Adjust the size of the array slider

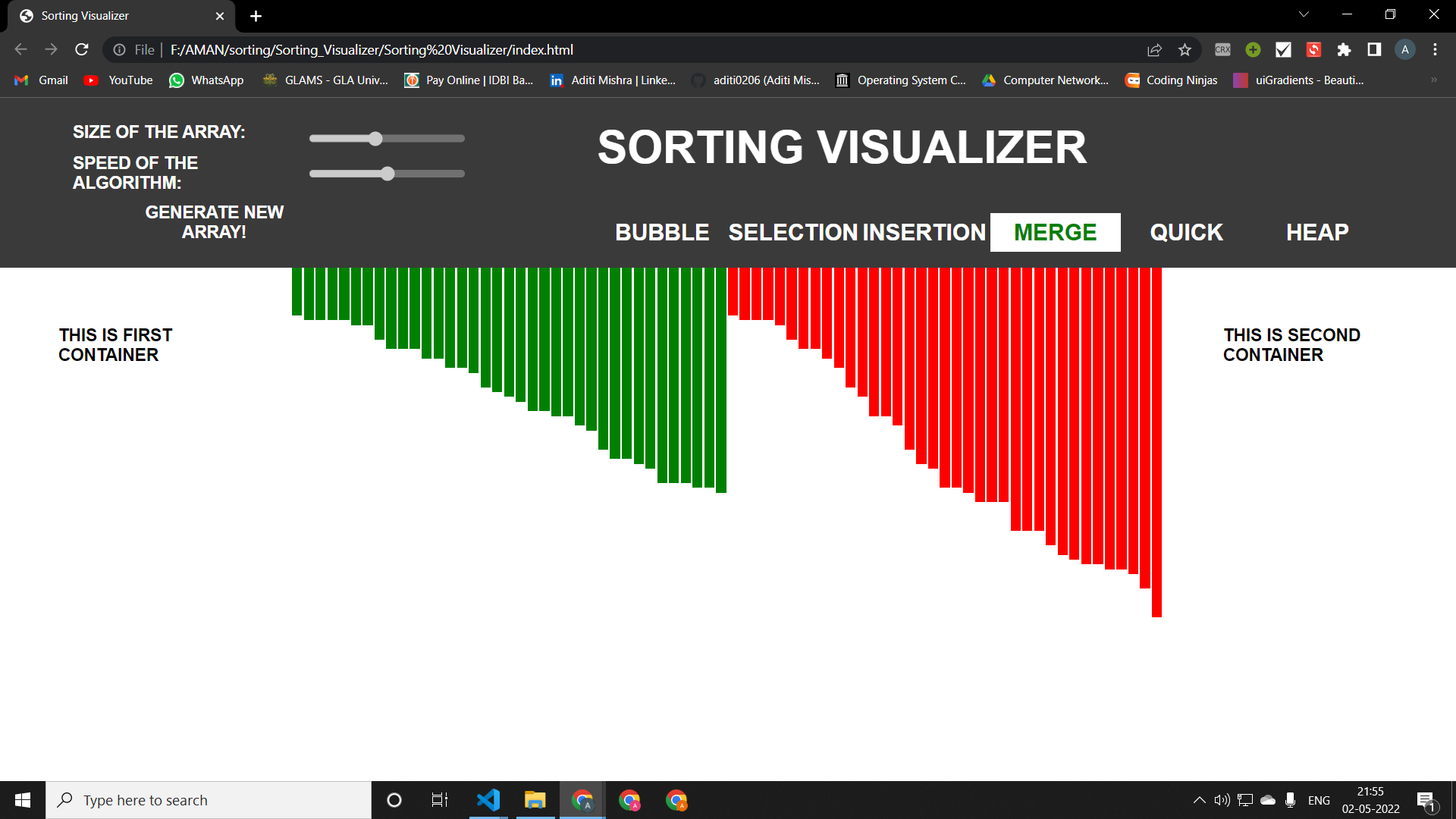375,138
